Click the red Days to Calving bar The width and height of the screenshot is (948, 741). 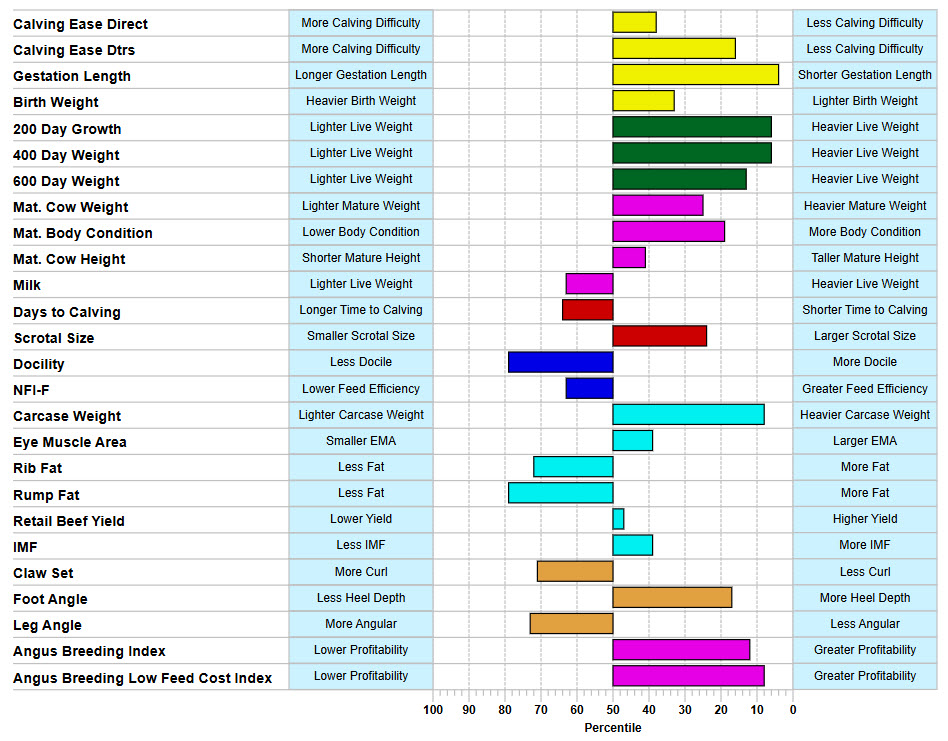coord(587,310)
